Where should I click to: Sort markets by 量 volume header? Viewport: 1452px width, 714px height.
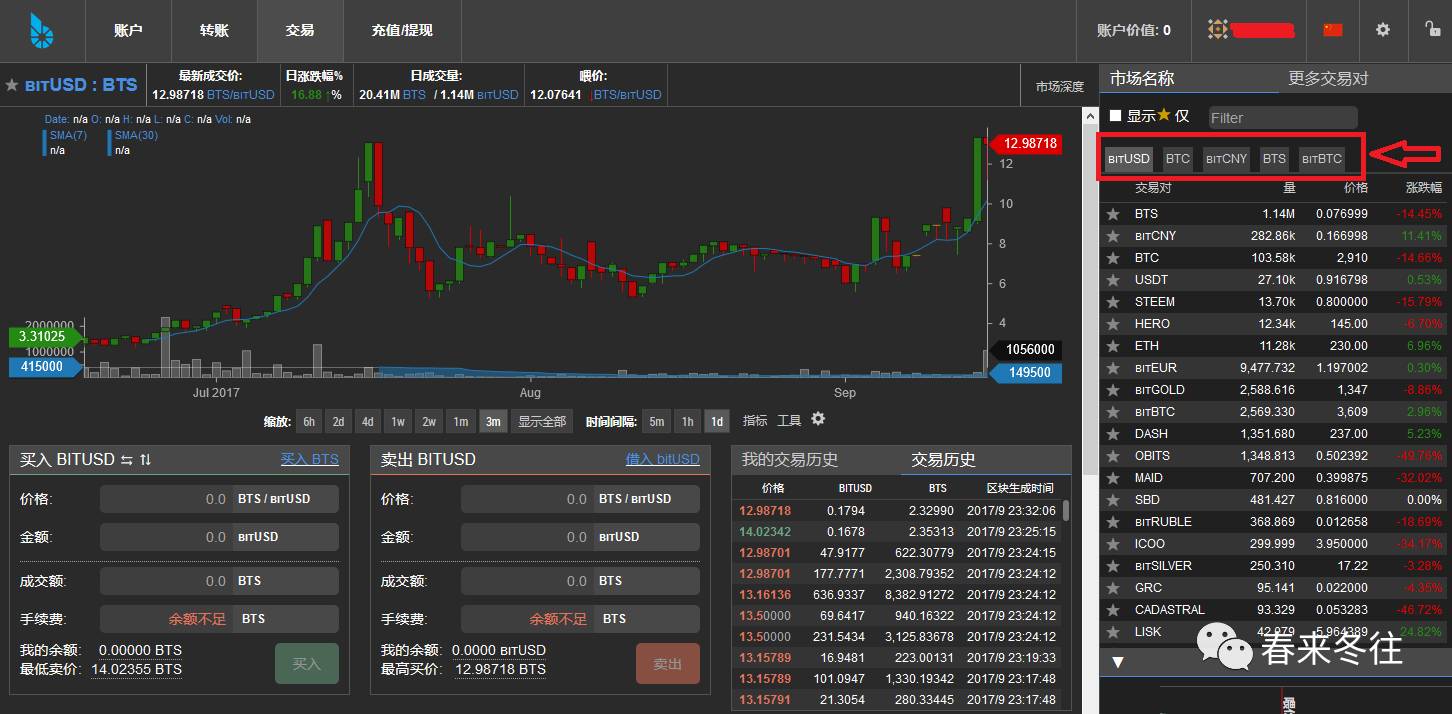point(1289,187)
